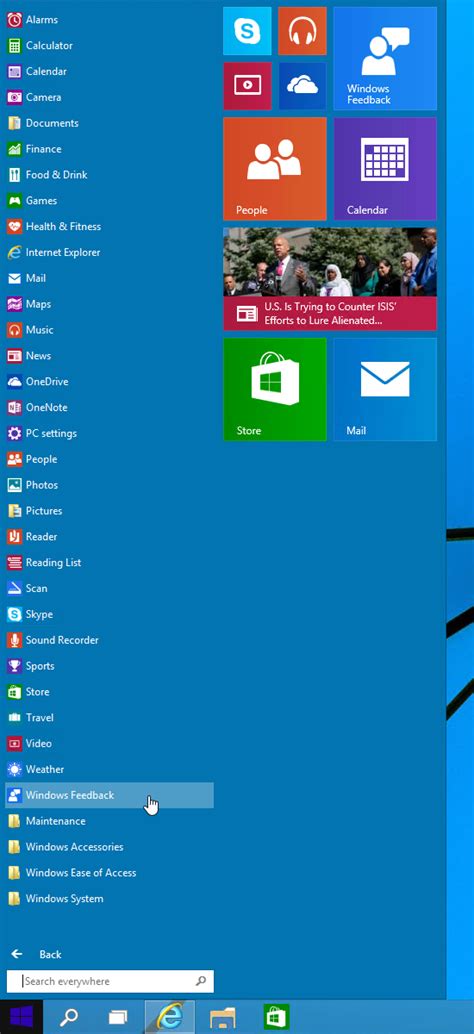Select Skype in the apps list

109,614
